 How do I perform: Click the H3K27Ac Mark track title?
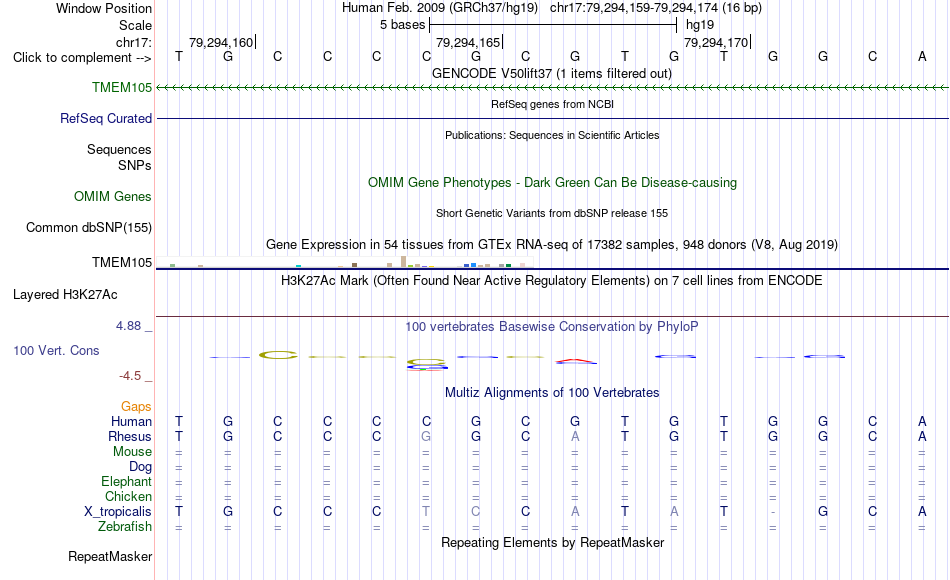coord(552,281)
